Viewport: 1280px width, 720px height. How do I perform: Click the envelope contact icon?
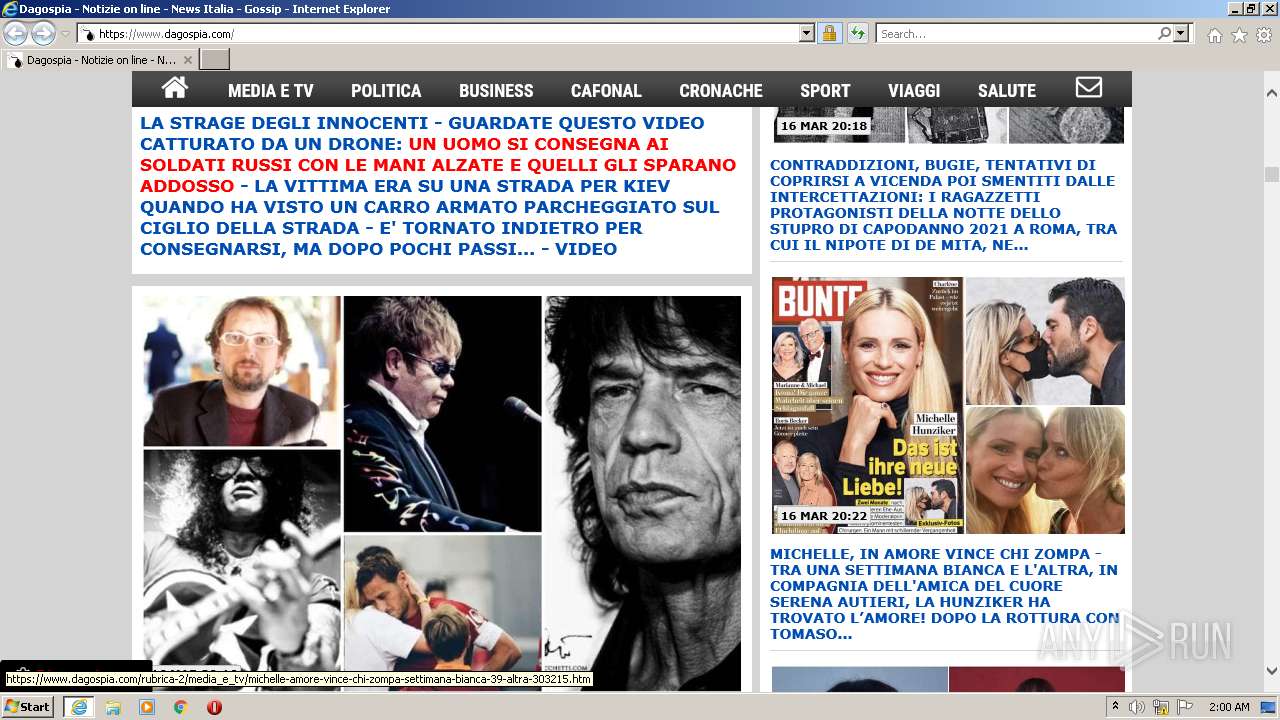coord(1089,88)
